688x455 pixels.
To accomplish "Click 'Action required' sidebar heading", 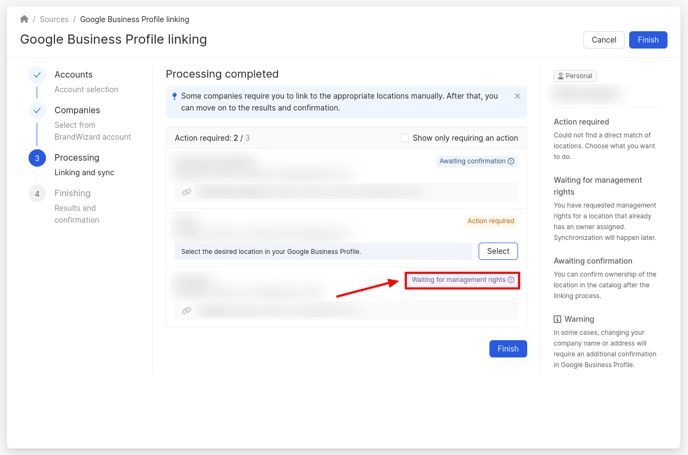I will (x=581, y=122).
